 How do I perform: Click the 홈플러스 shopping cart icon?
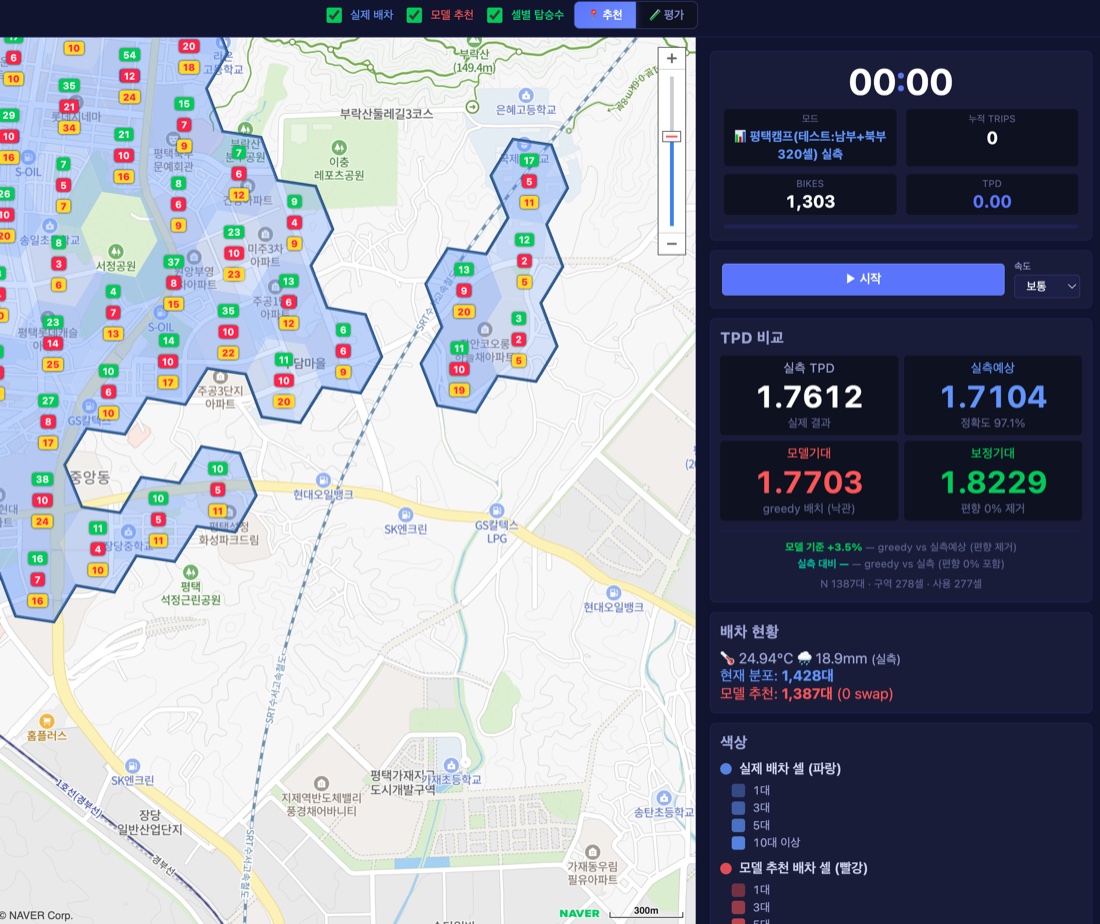[x=46, y=721]
